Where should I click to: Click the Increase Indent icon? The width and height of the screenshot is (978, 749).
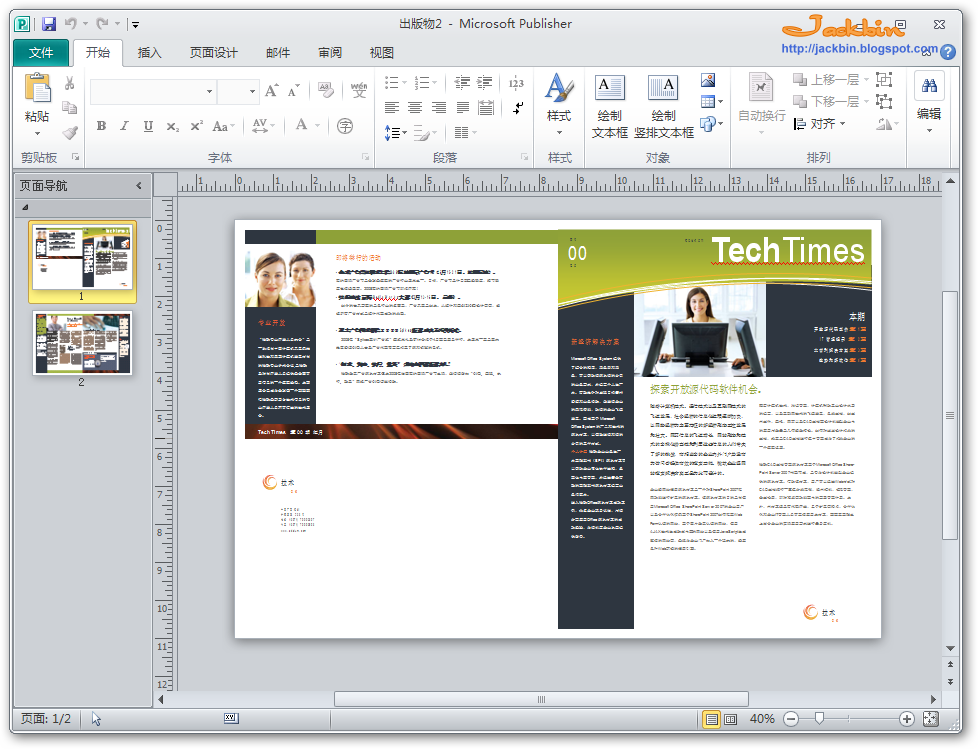[x=485, y=82]
